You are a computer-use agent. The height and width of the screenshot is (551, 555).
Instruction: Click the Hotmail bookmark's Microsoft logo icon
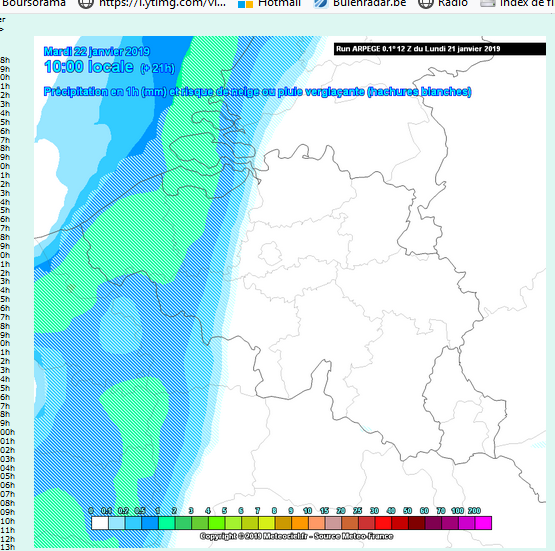pyautogui.click(x=245, y=4)
